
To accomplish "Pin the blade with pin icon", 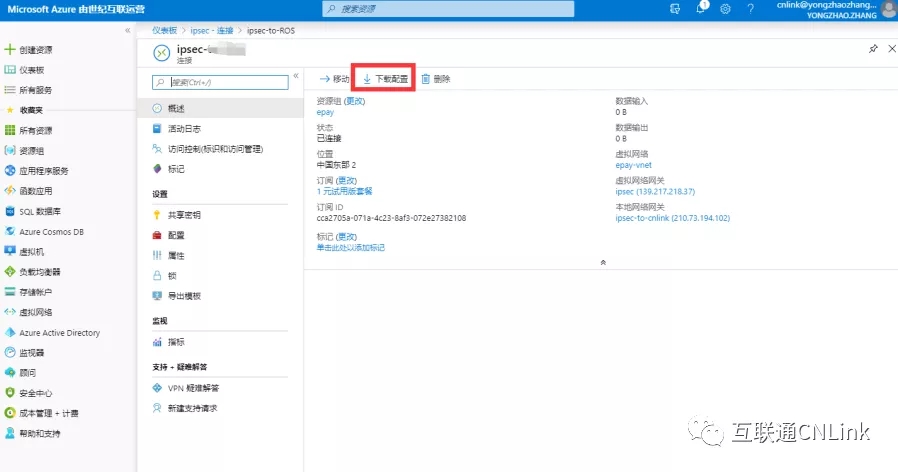I will (873, 49).
